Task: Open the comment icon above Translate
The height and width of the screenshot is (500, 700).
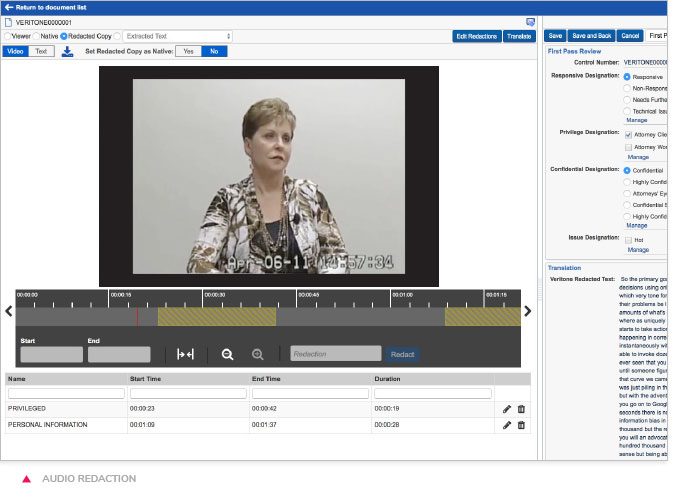Action: (x=530, y=22)
